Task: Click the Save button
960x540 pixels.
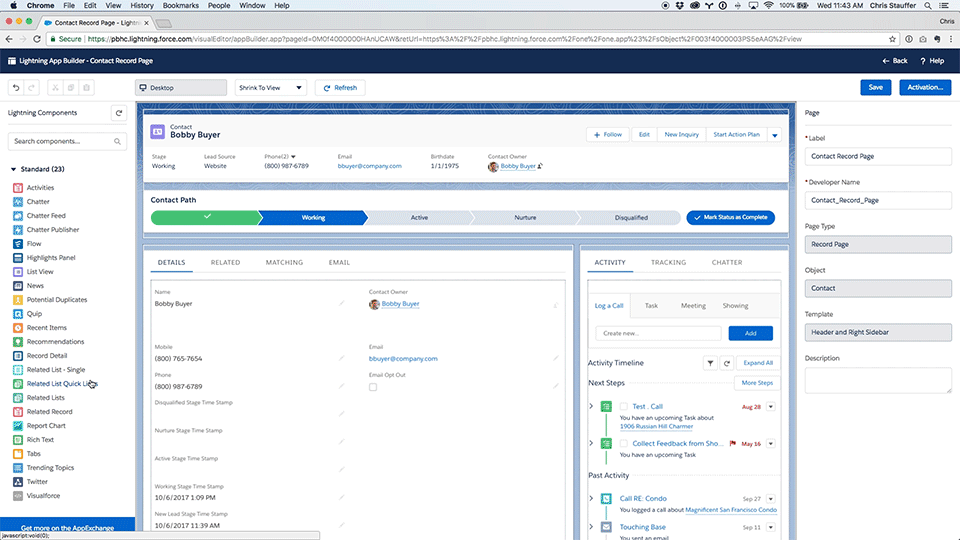Action: click(x=876, y=88)
